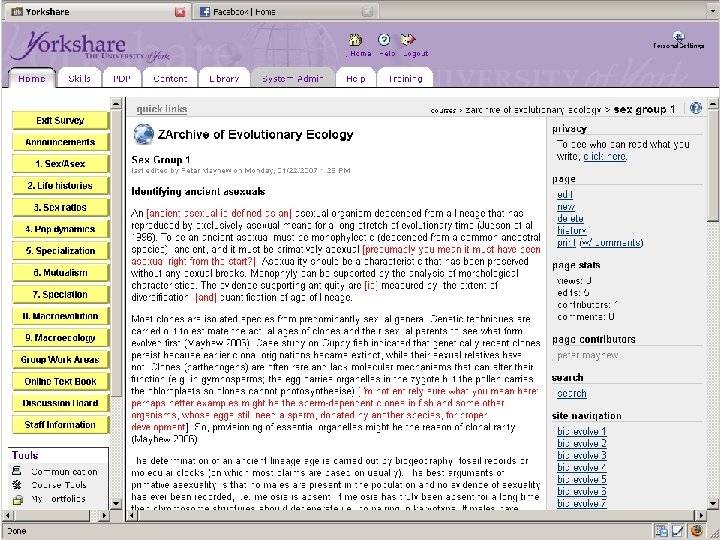Click the quick links heading
This screenshot has width=720, height=540.
[162, 109]
